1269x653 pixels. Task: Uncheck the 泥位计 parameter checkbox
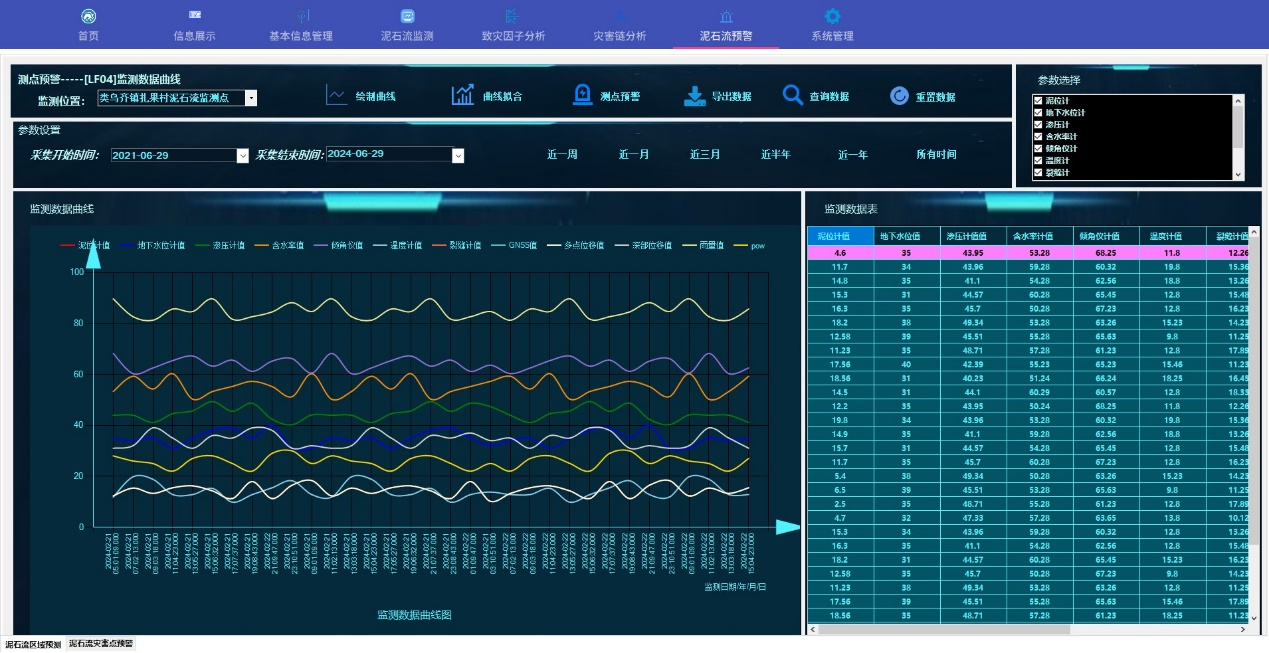point(1038,101)
